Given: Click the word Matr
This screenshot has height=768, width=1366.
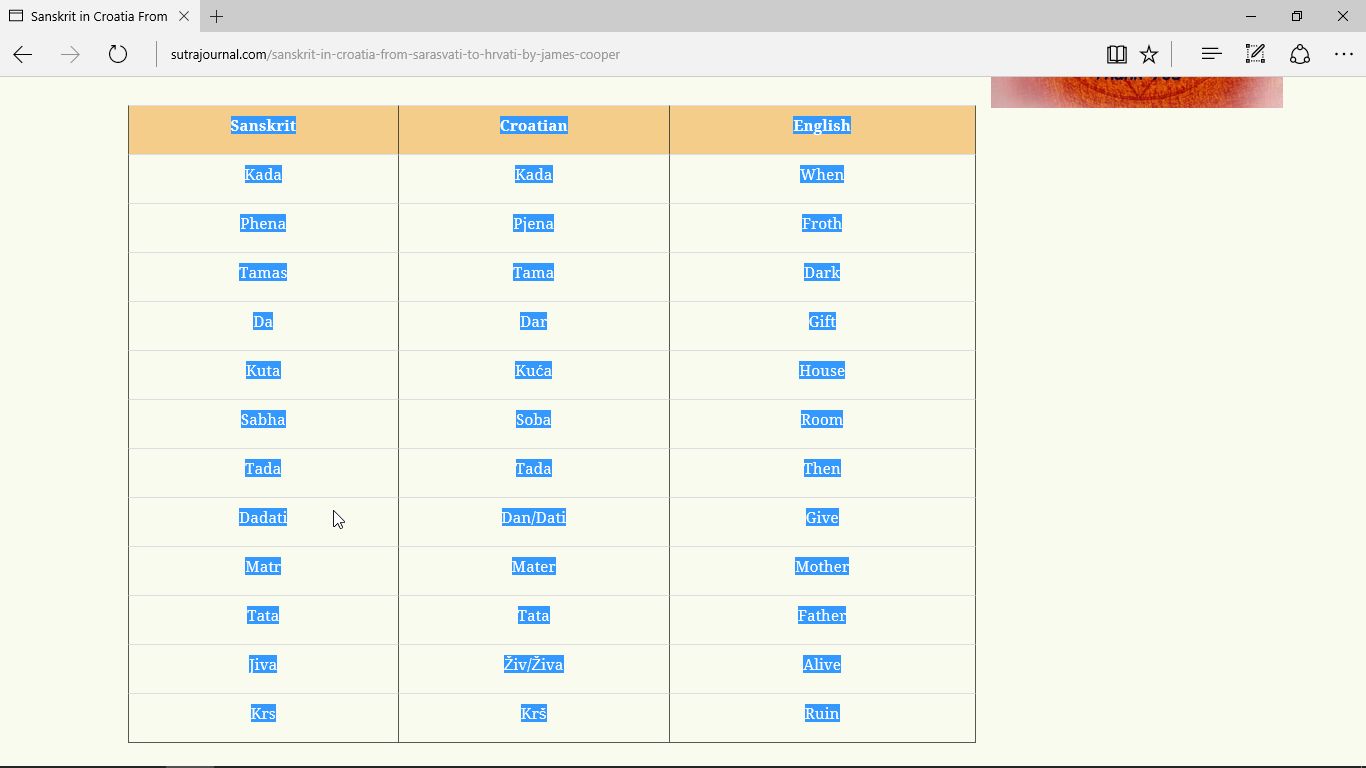Looking at the screenshot, I should pyautogui.click(x=263, y=566).
